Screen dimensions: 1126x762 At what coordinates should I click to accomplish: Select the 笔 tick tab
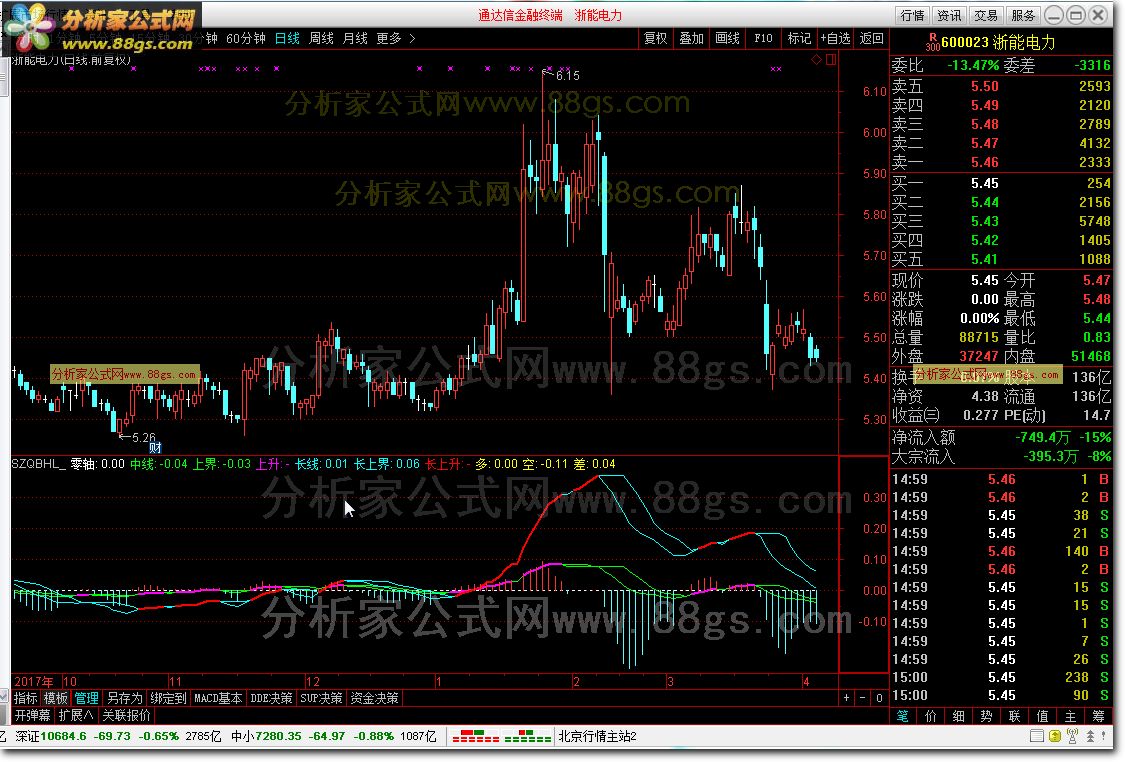[903, 715]
